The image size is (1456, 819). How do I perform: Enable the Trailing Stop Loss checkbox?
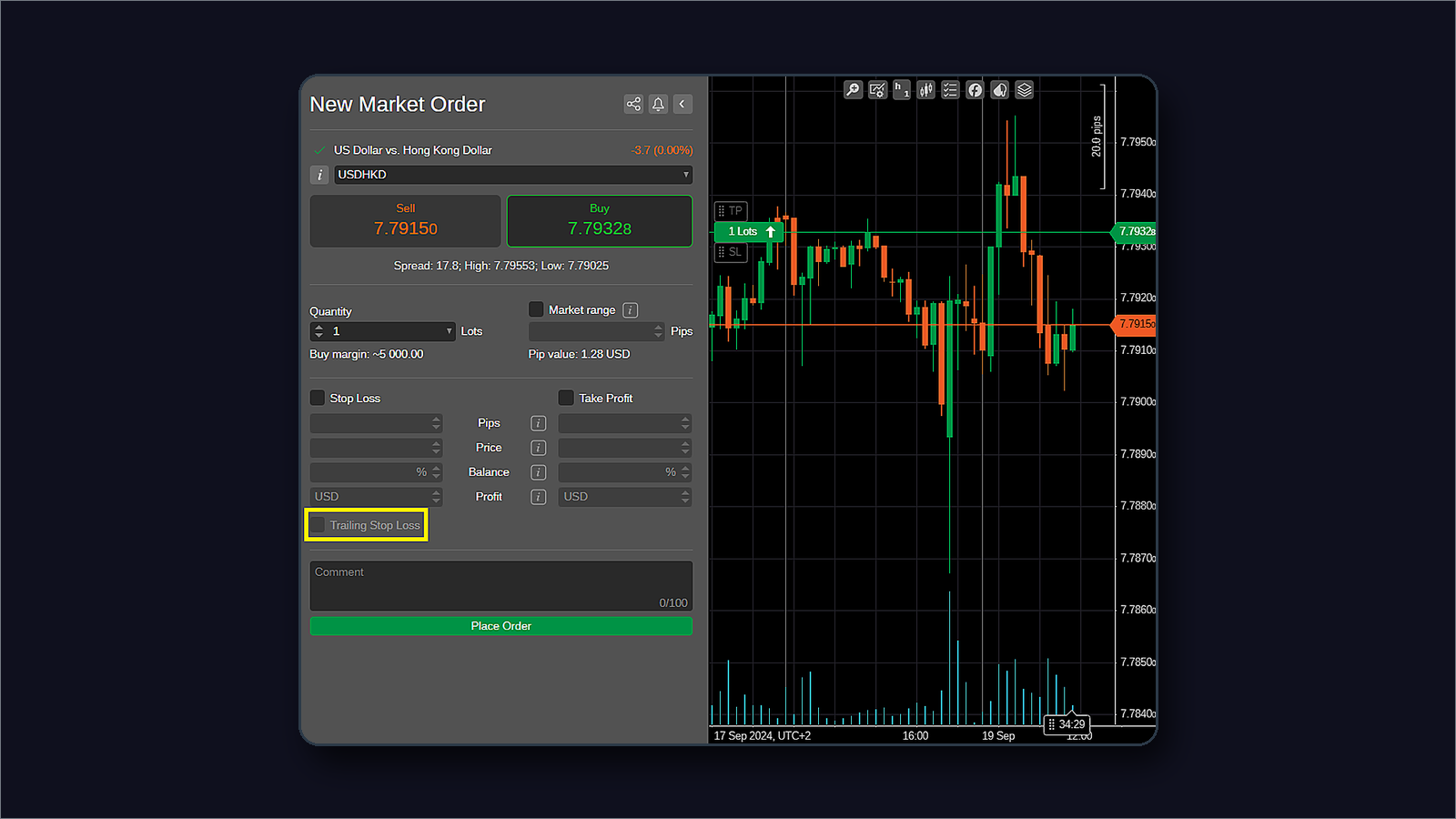coord(317,524)
